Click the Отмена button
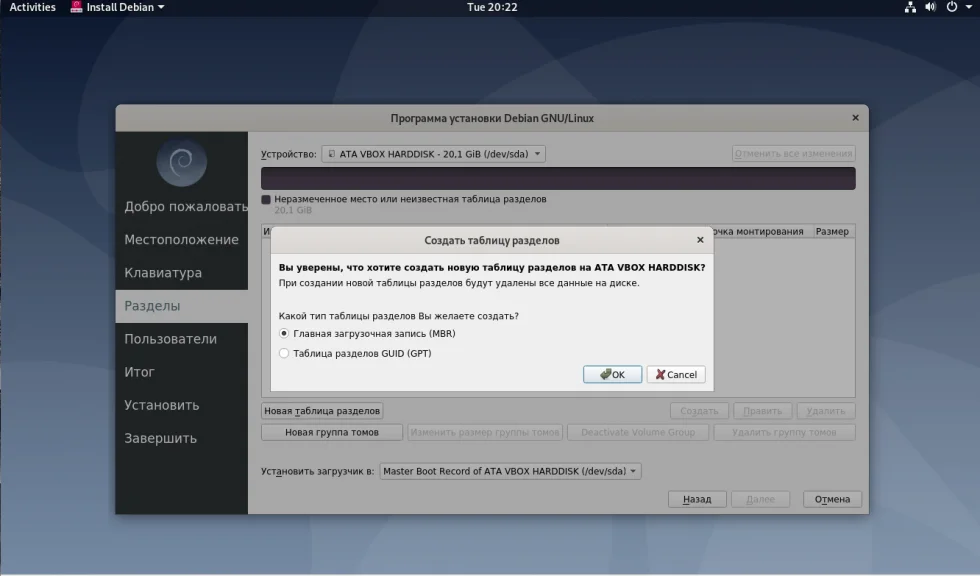980x576 pixels. (832, 499)
